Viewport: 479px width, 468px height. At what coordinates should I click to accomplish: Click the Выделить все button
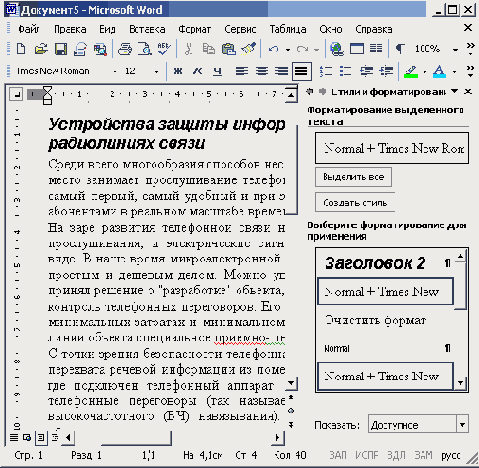(353, 177)
